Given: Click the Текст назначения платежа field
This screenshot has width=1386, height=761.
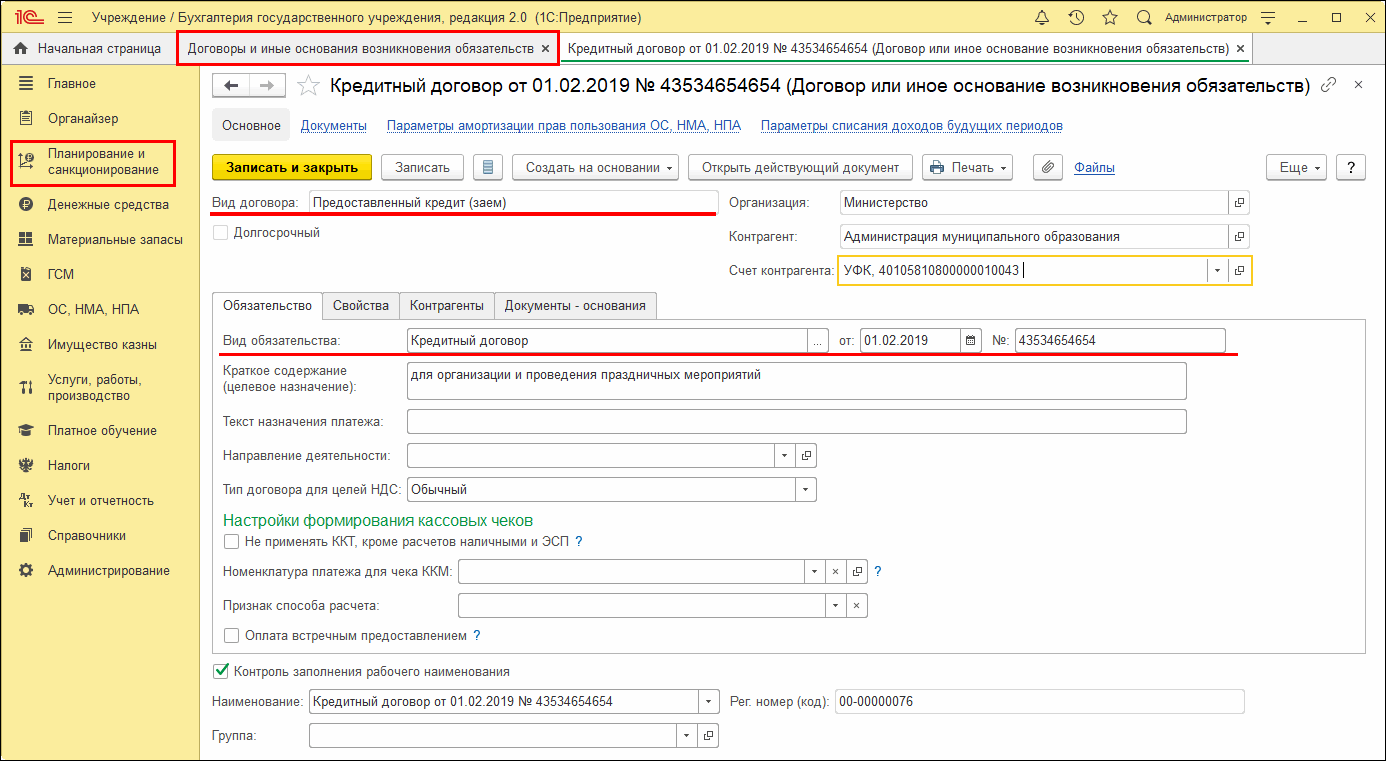Looking at the screenshot, I should [x=796, y=421].
